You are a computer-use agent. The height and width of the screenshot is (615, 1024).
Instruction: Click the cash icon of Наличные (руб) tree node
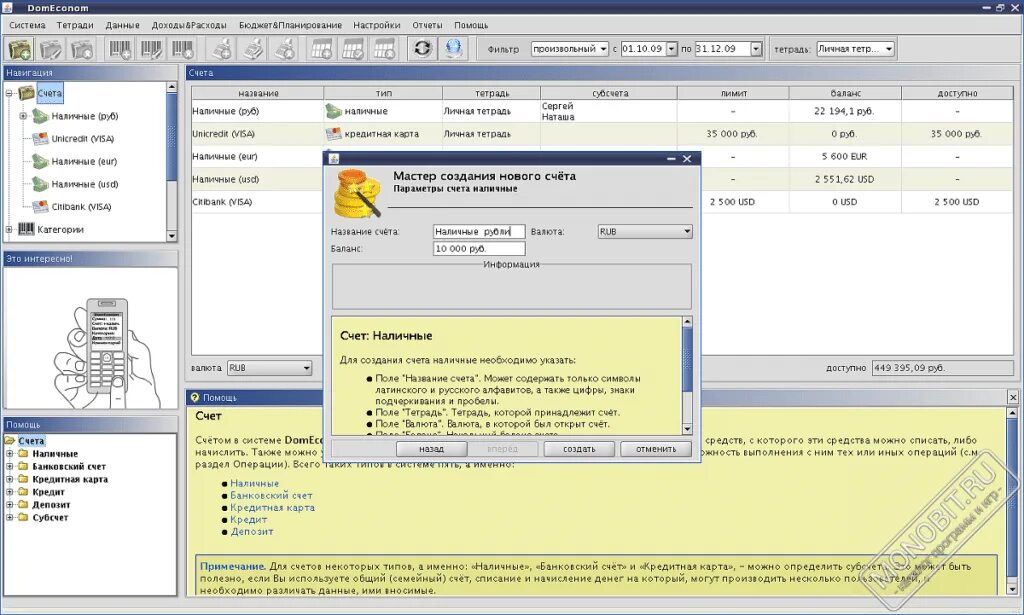coord(40,116)
